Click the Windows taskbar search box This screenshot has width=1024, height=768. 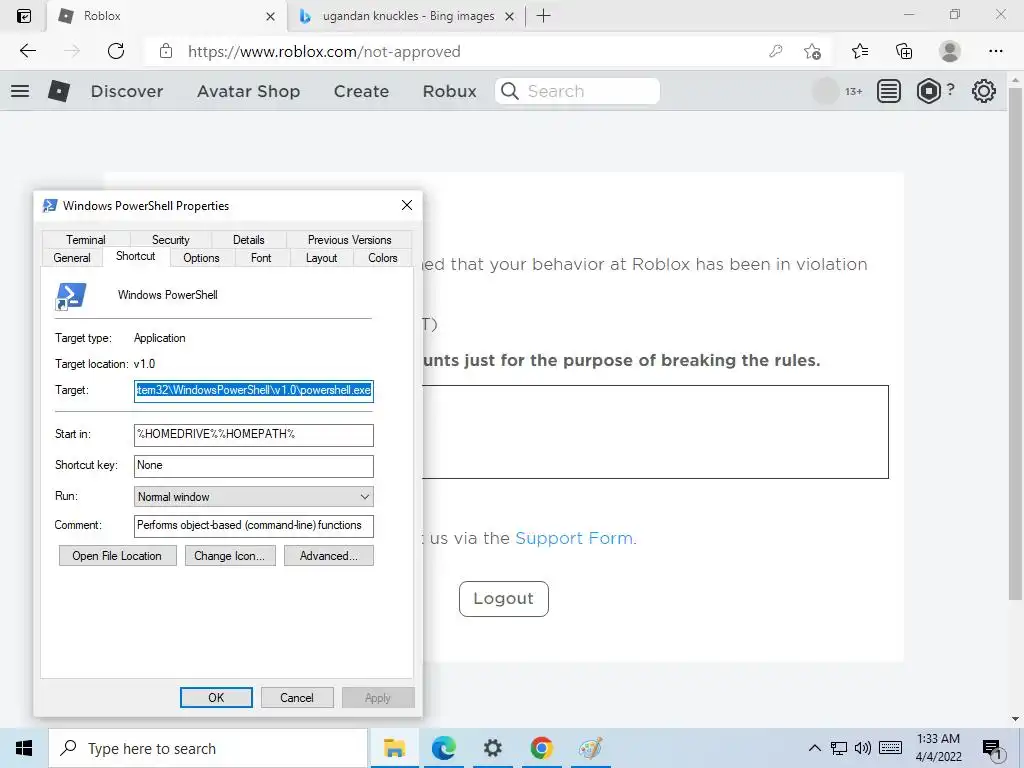[x=208, y=748]
